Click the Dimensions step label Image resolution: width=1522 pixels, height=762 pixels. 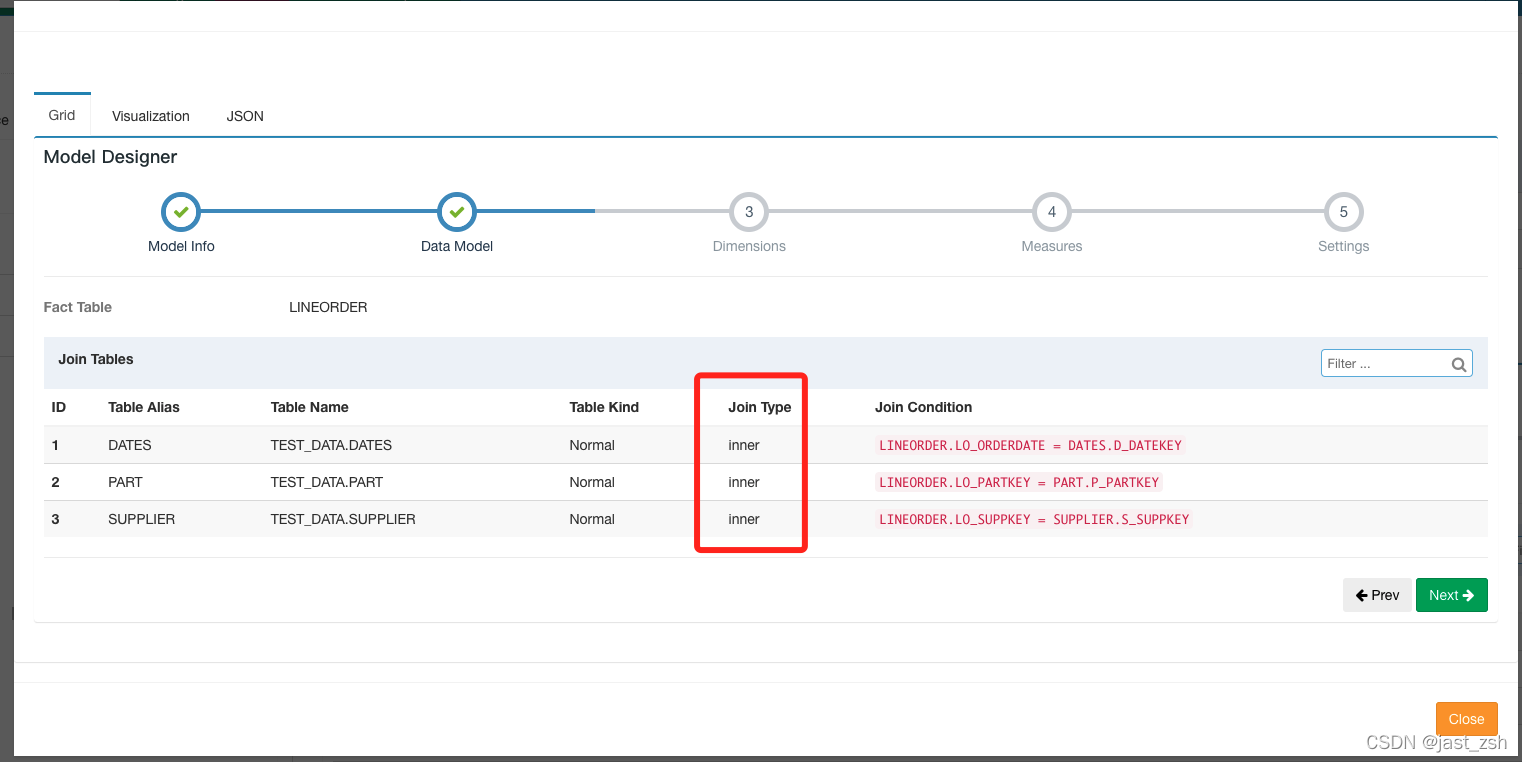(749, 246)
